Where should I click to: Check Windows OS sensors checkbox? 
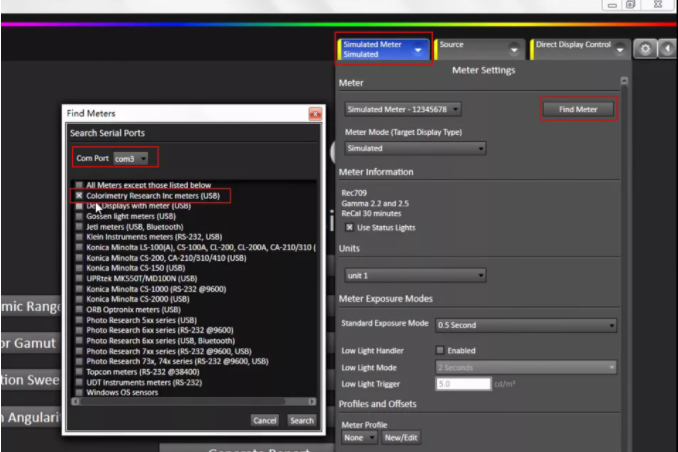coord(79,392)
